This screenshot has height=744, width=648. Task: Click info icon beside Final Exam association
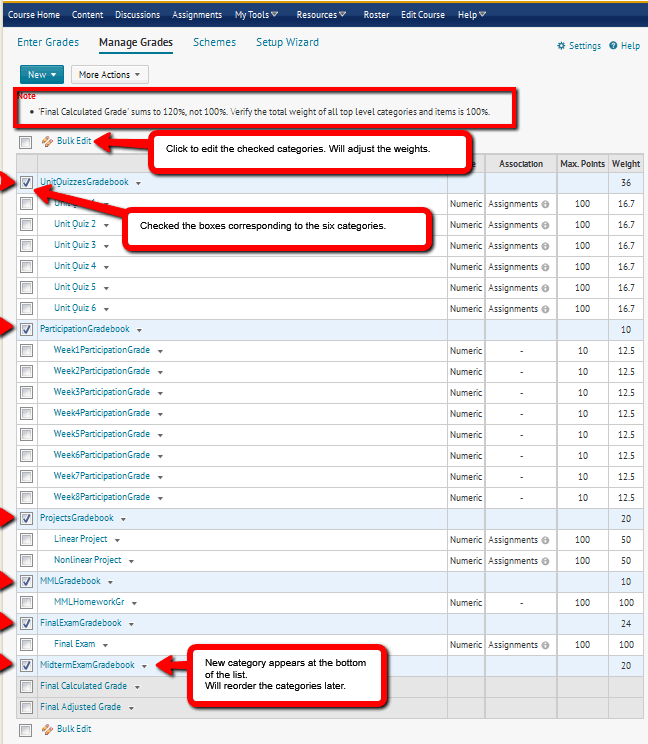click(x=545, y=645)
